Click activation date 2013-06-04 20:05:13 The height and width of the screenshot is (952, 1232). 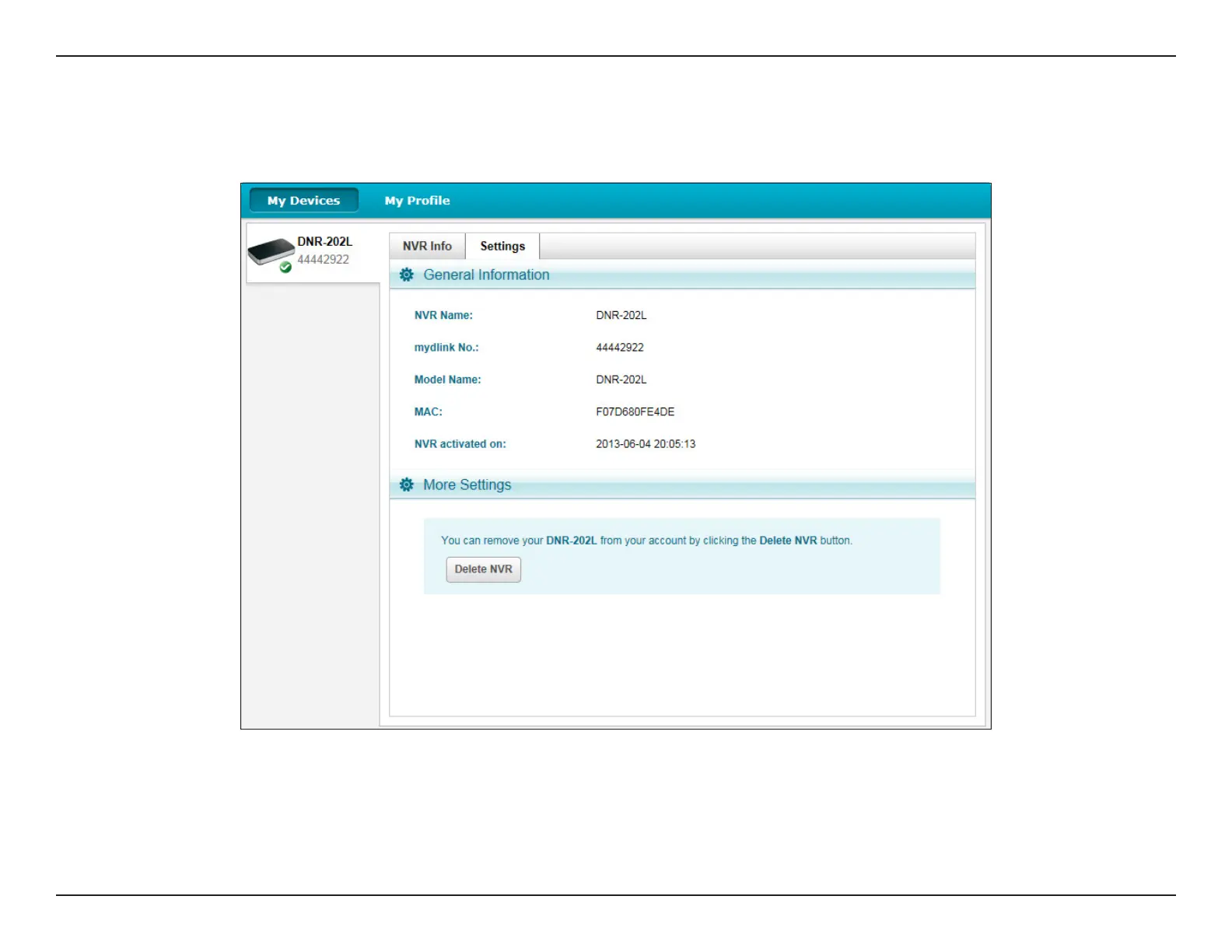coord(646,444)
